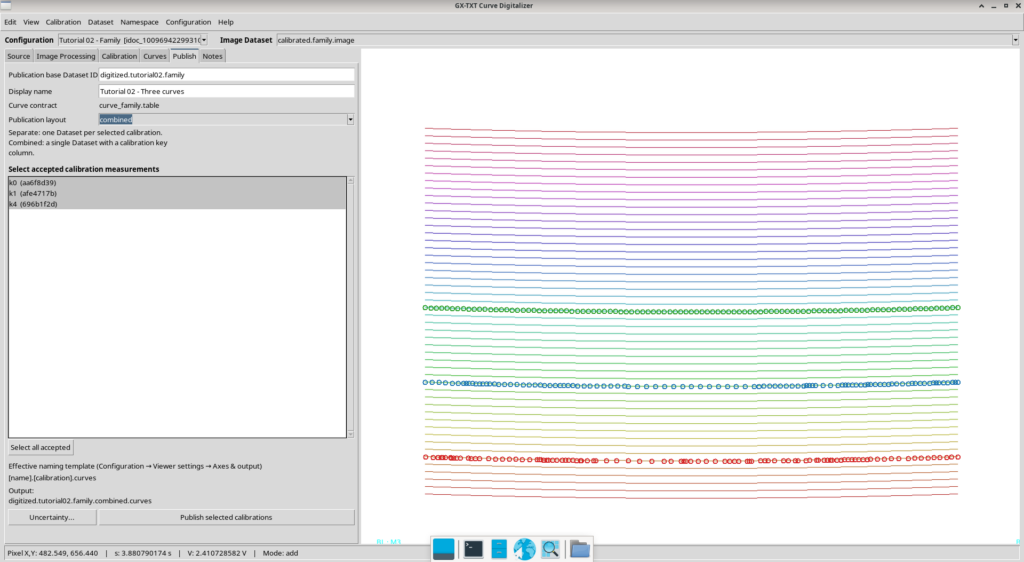Click the [name].[calibration].curves template text
The image size is (1024, 562).
[52, 478]
